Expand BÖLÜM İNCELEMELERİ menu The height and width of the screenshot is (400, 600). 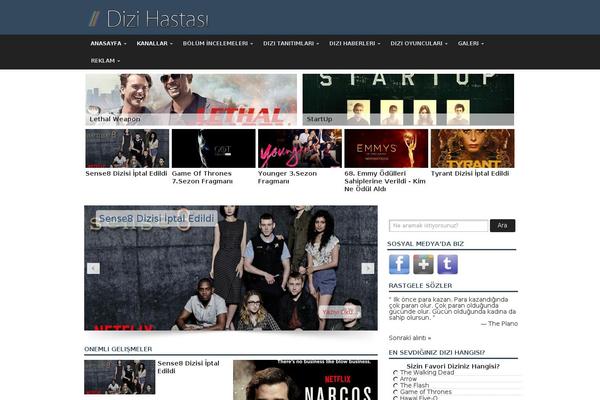pyautogui.click(x=218, y=44)
